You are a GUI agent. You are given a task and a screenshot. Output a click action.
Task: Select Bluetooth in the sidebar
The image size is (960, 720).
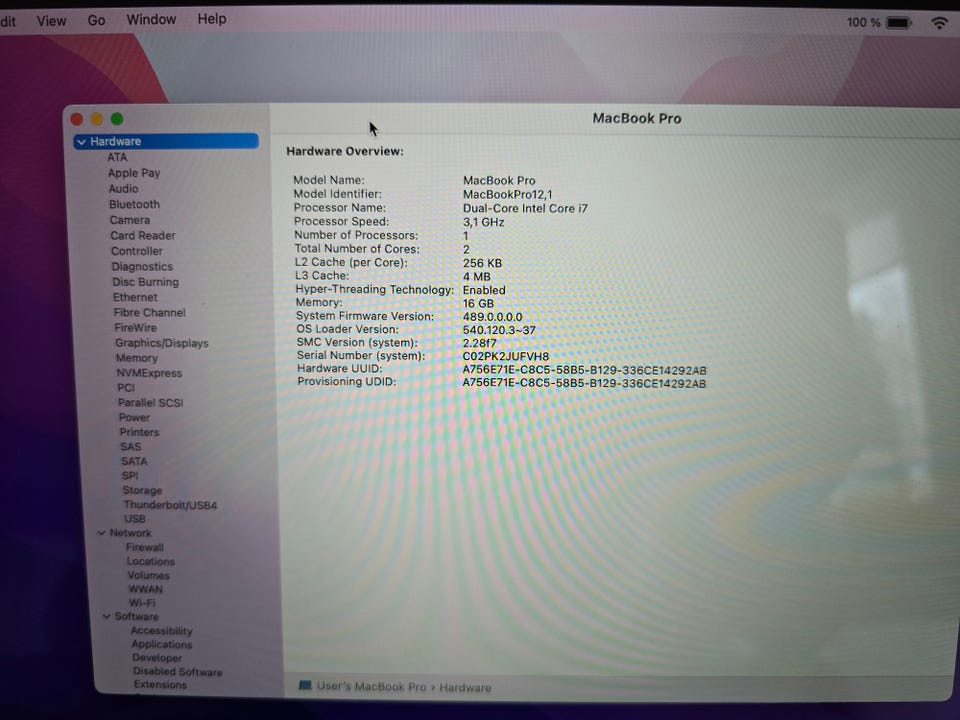click(x=135, y=204)
